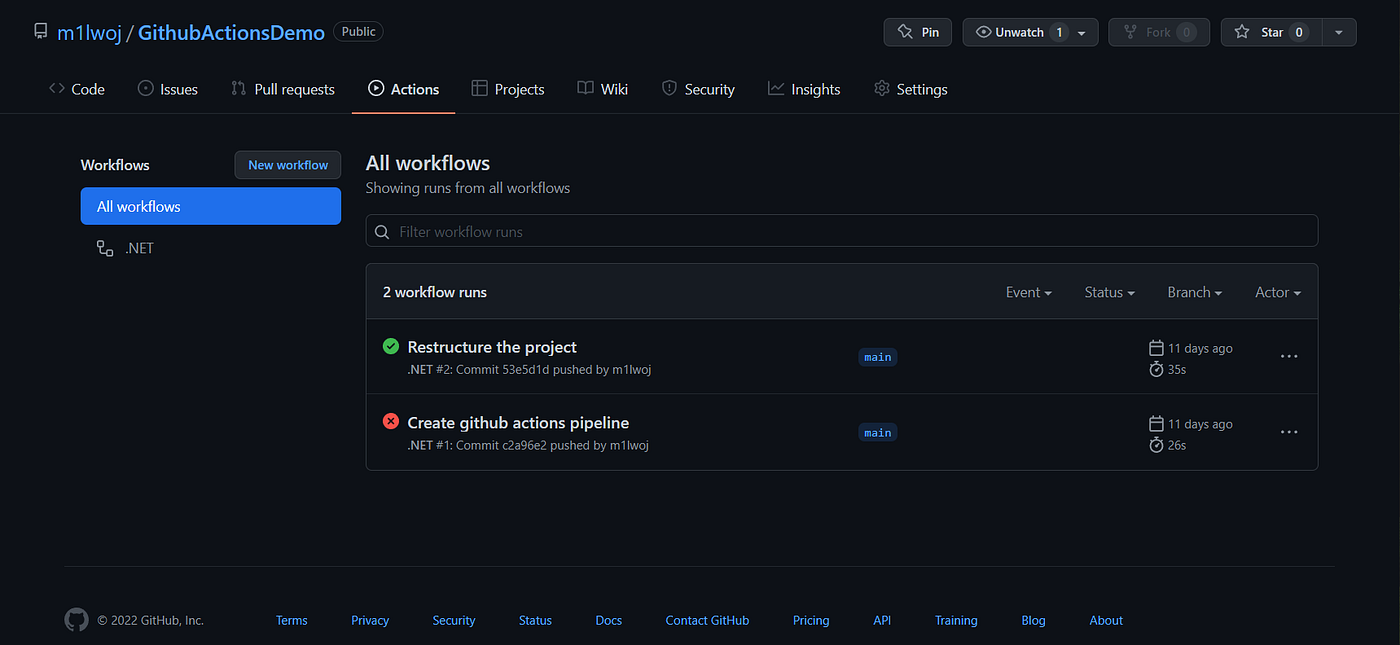Expand the Branch filter dropdown
This screenshot has width=1400, height=645.
click(1194, 292)
